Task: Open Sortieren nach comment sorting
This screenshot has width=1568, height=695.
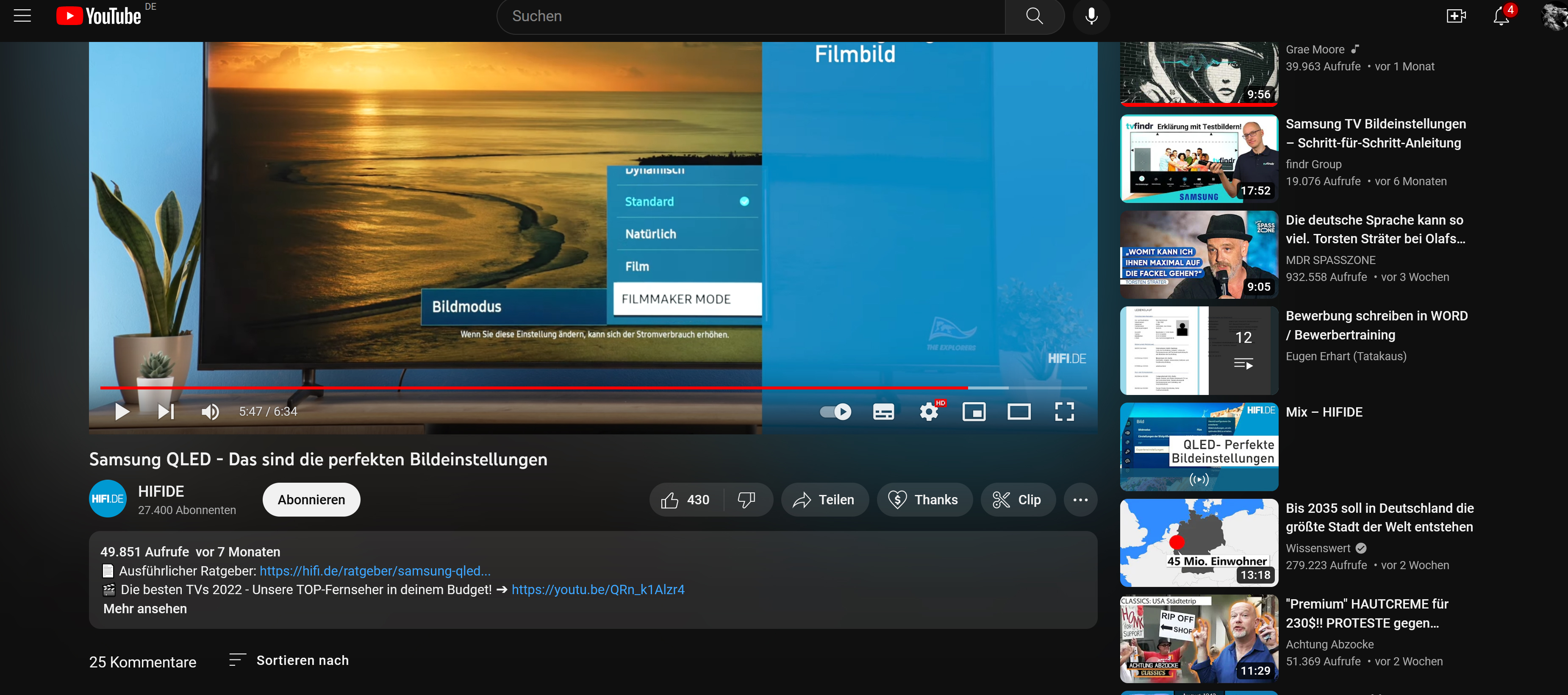Action: [289, 660]
